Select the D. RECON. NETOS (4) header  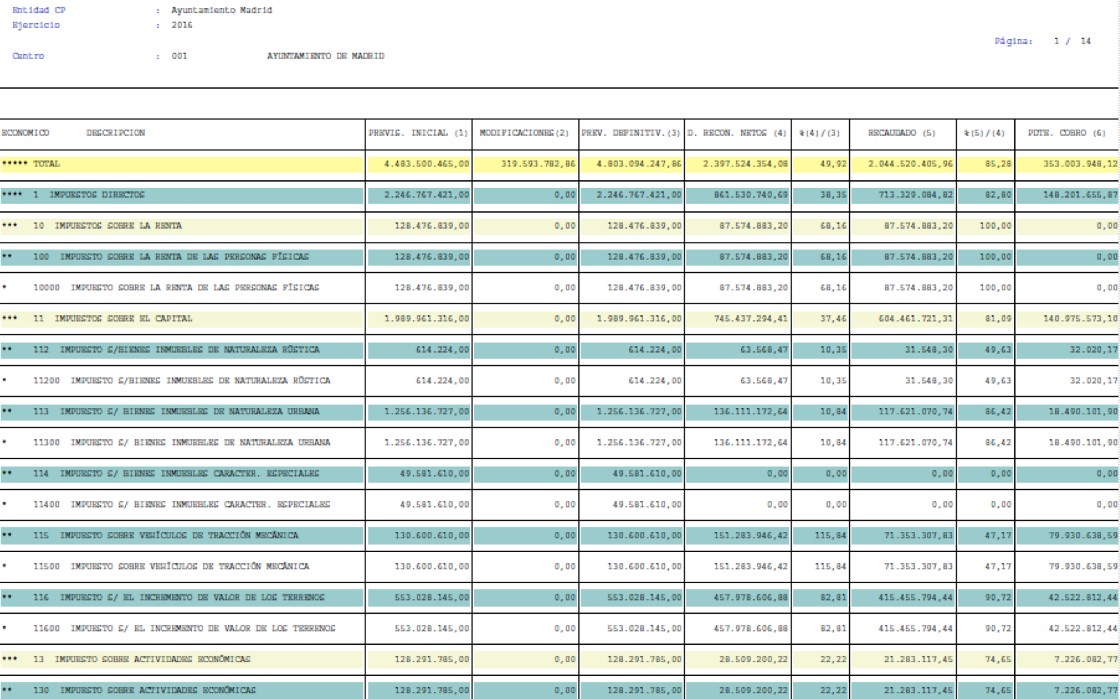coord(737,131)
